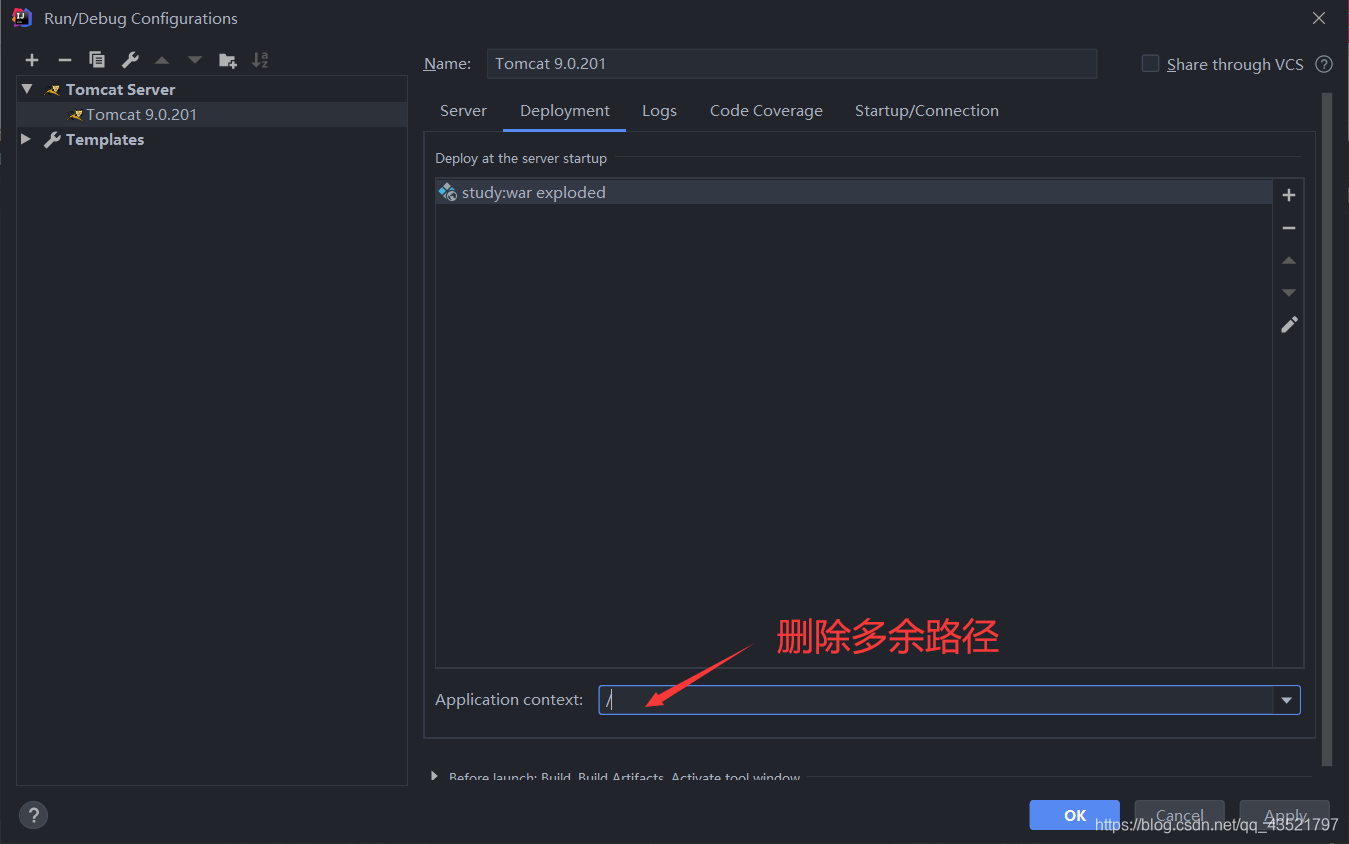Move the deployment artifact up
This screenshot has width=1349, height=844.
pyautogui.click(x=1289, y=260)
